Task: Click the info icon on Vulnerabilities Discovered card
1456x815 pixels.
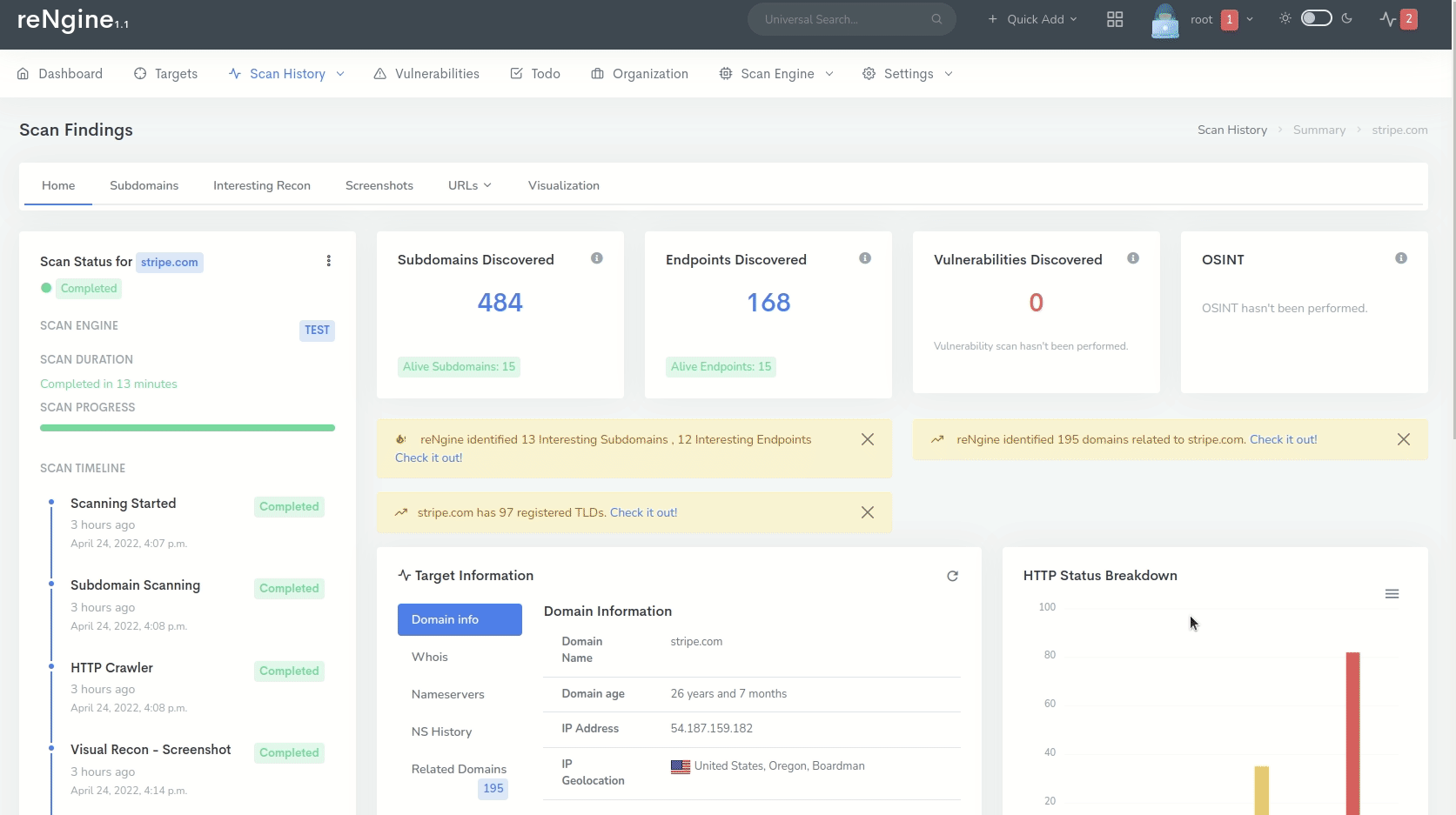Action: coord(1133,258)
